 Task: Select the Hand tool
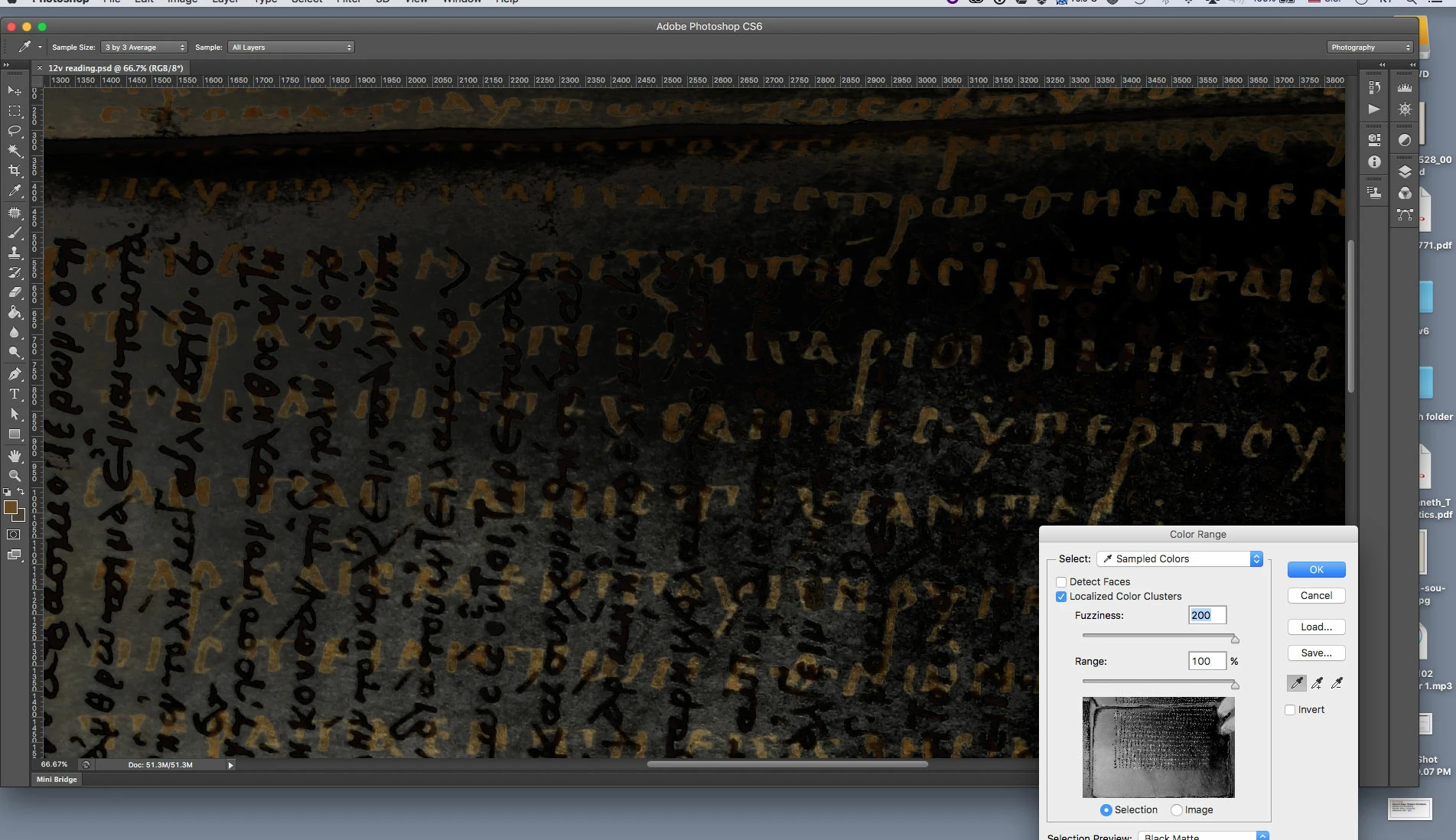pos(14,456)
